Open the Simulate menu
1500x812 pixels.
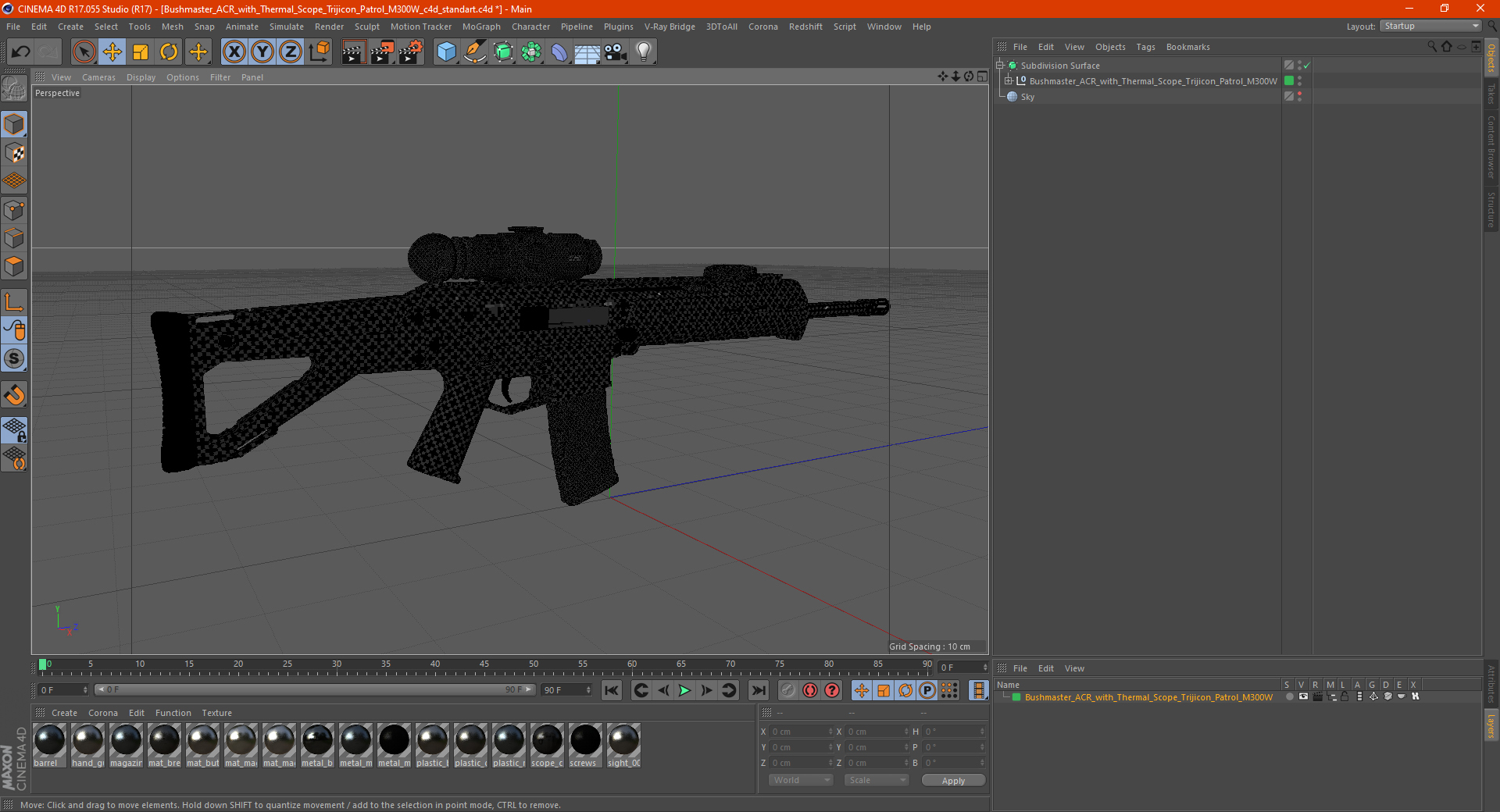point(287,27)
